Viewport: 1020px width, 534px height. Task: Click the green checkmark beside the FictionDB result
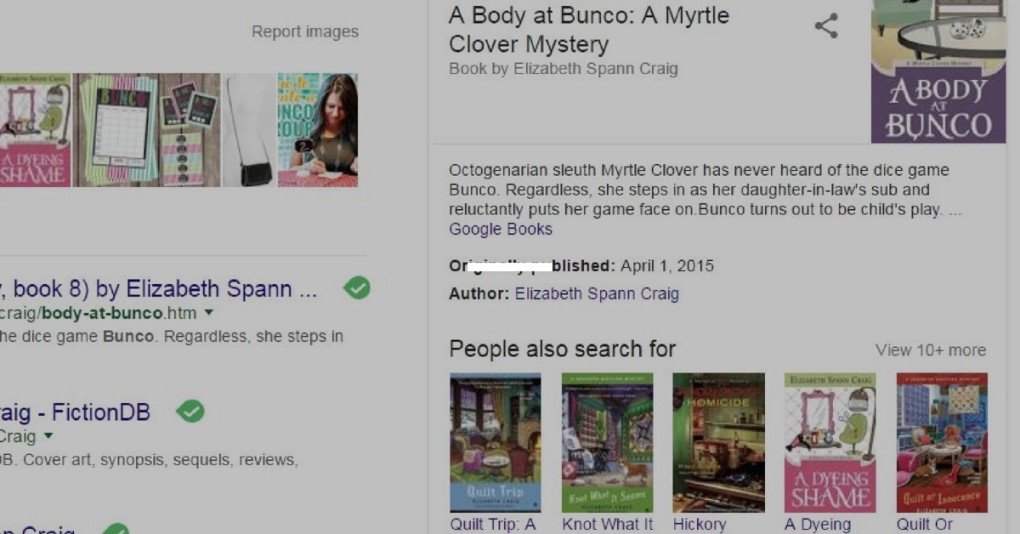click(x=191, y=411)
